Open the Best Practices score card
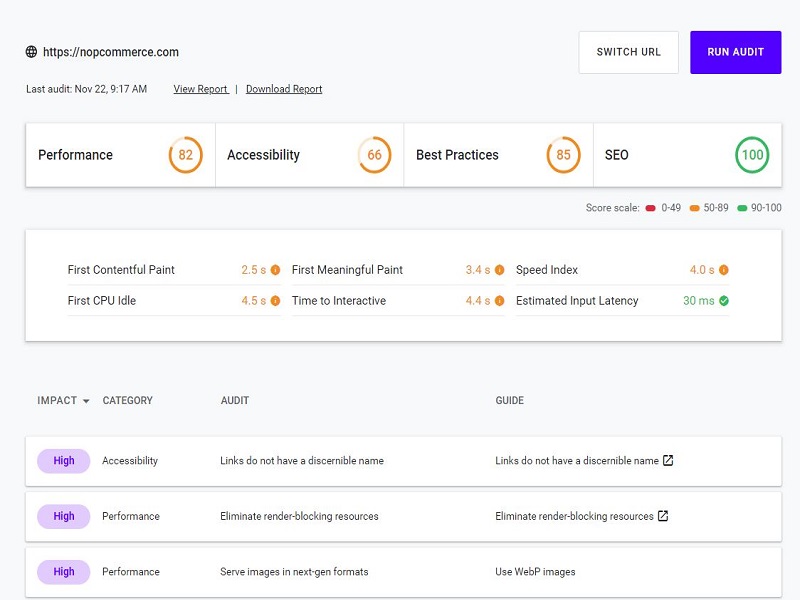 tap(498, 155)
